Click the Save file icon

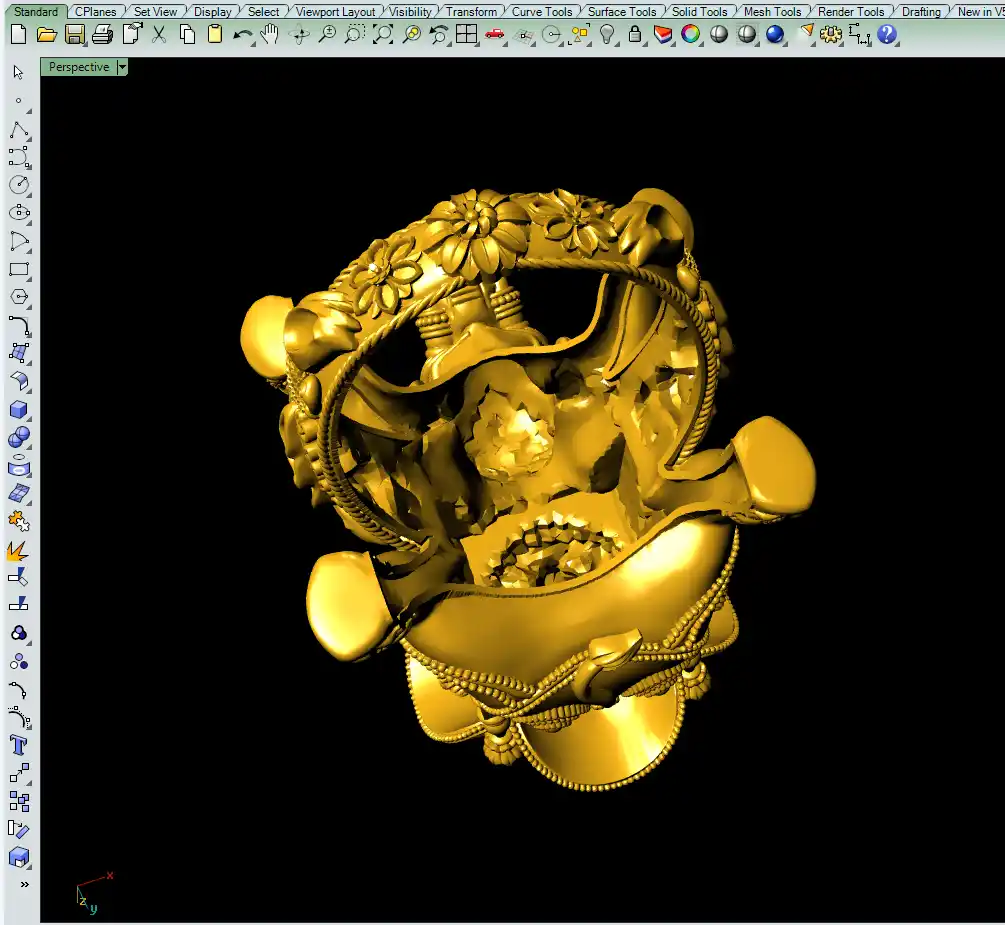click(x=74, y=34)
